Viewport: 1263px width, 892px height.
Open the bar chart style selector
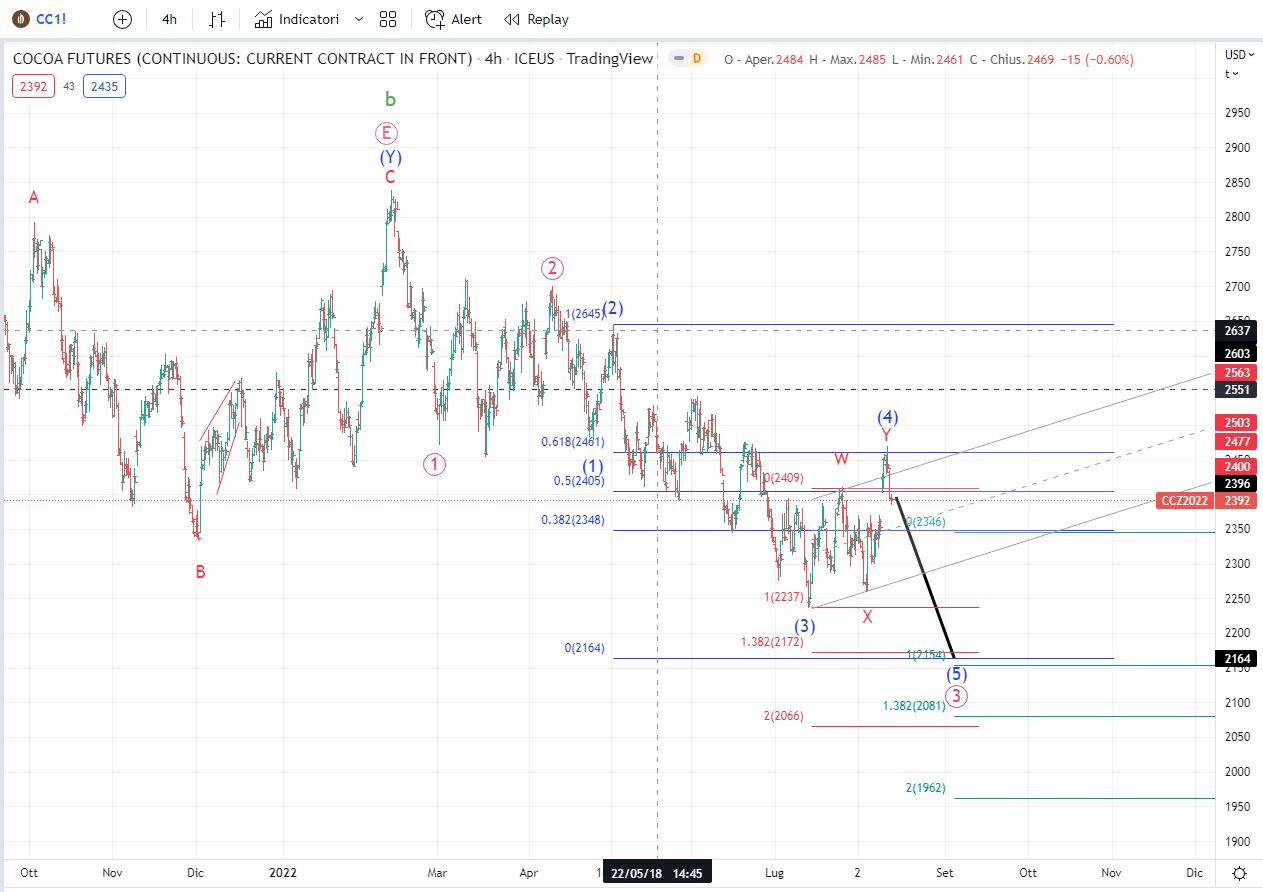pos(217,19)
